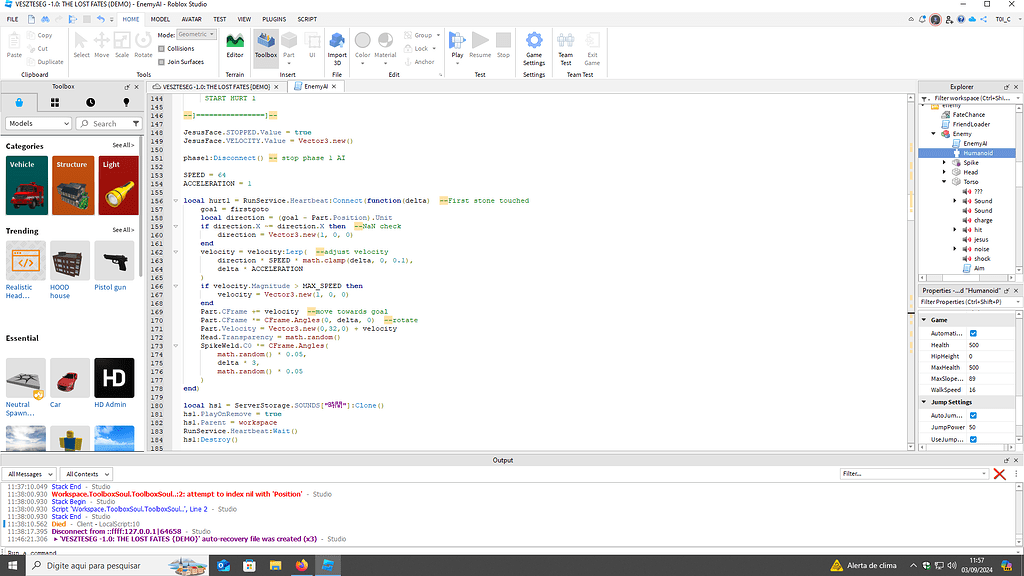Clear output with red X

pyautogui.click(x=999, y=474)
